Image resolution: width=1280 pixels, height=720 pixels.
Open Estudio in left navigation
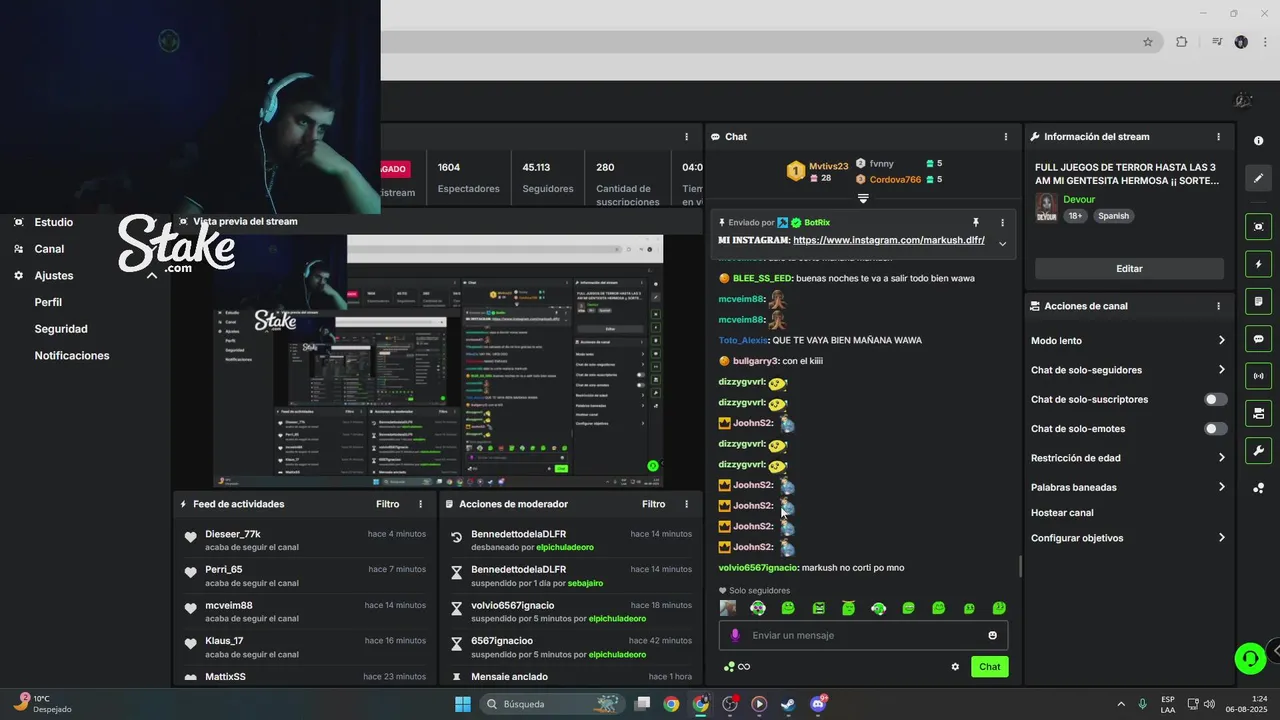[x=53, y=222]
